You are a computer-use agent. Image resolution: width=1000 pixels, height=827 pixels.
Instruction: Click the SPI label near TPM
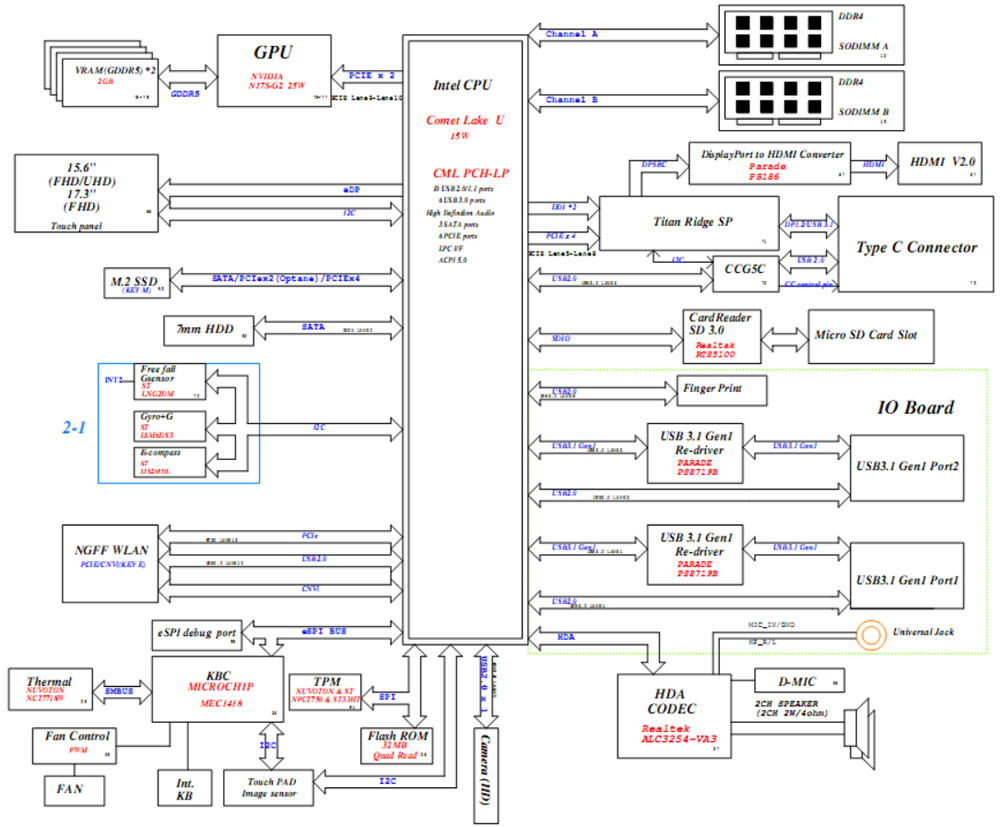[387, 697]
